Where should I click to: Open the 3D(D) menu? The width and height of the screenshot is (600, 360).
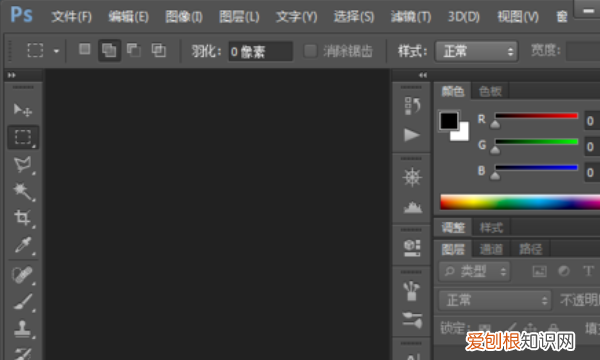tap(464, 16)
